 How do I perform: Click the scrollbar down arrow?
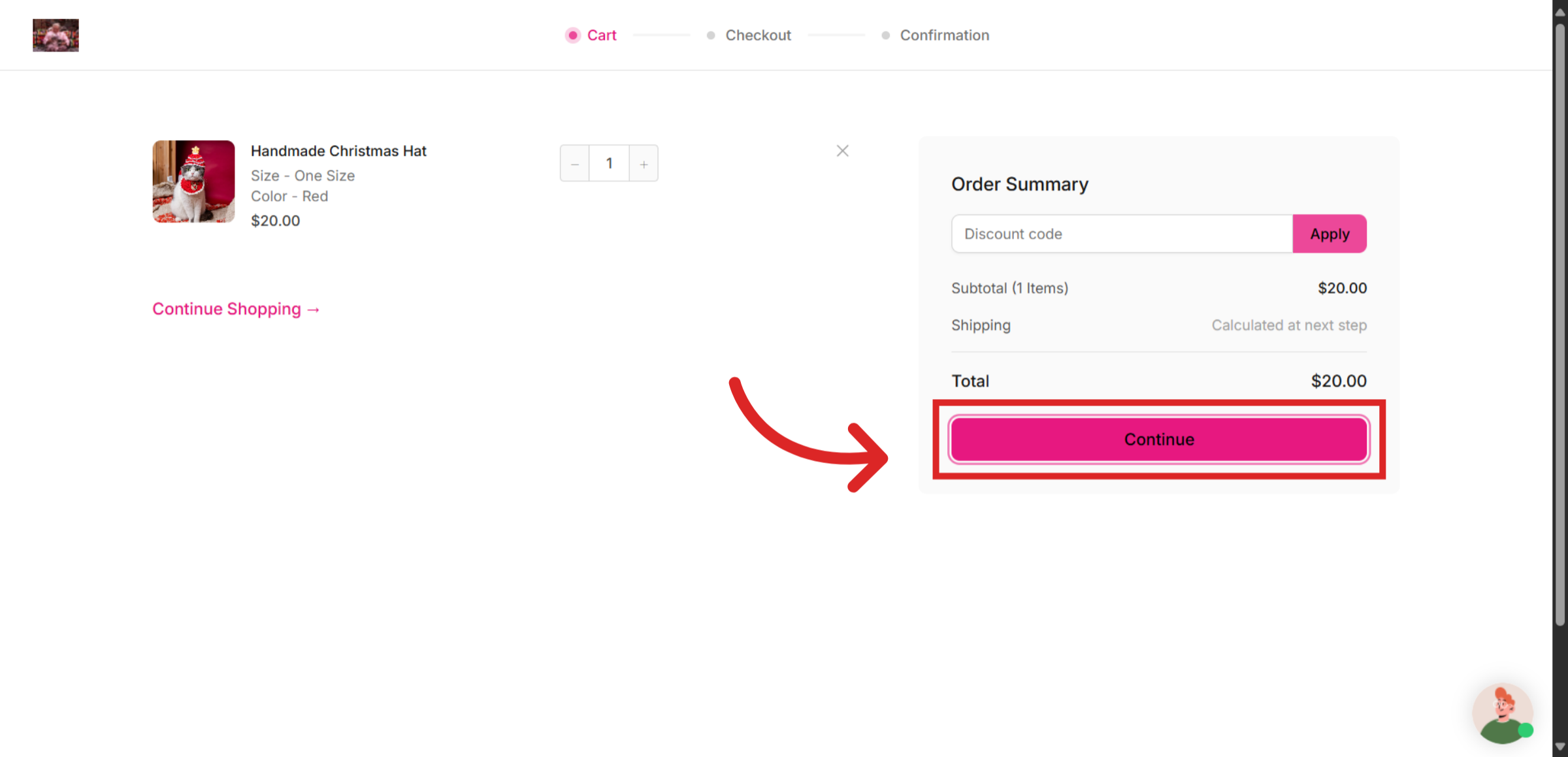tap(1560, 746)
